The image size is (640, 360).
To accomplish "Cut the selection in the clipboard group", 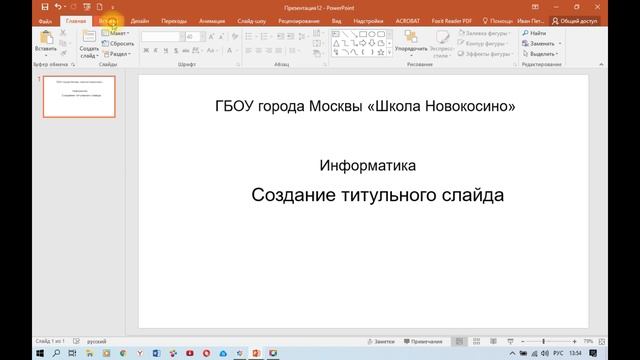I will tap(63, 33).
